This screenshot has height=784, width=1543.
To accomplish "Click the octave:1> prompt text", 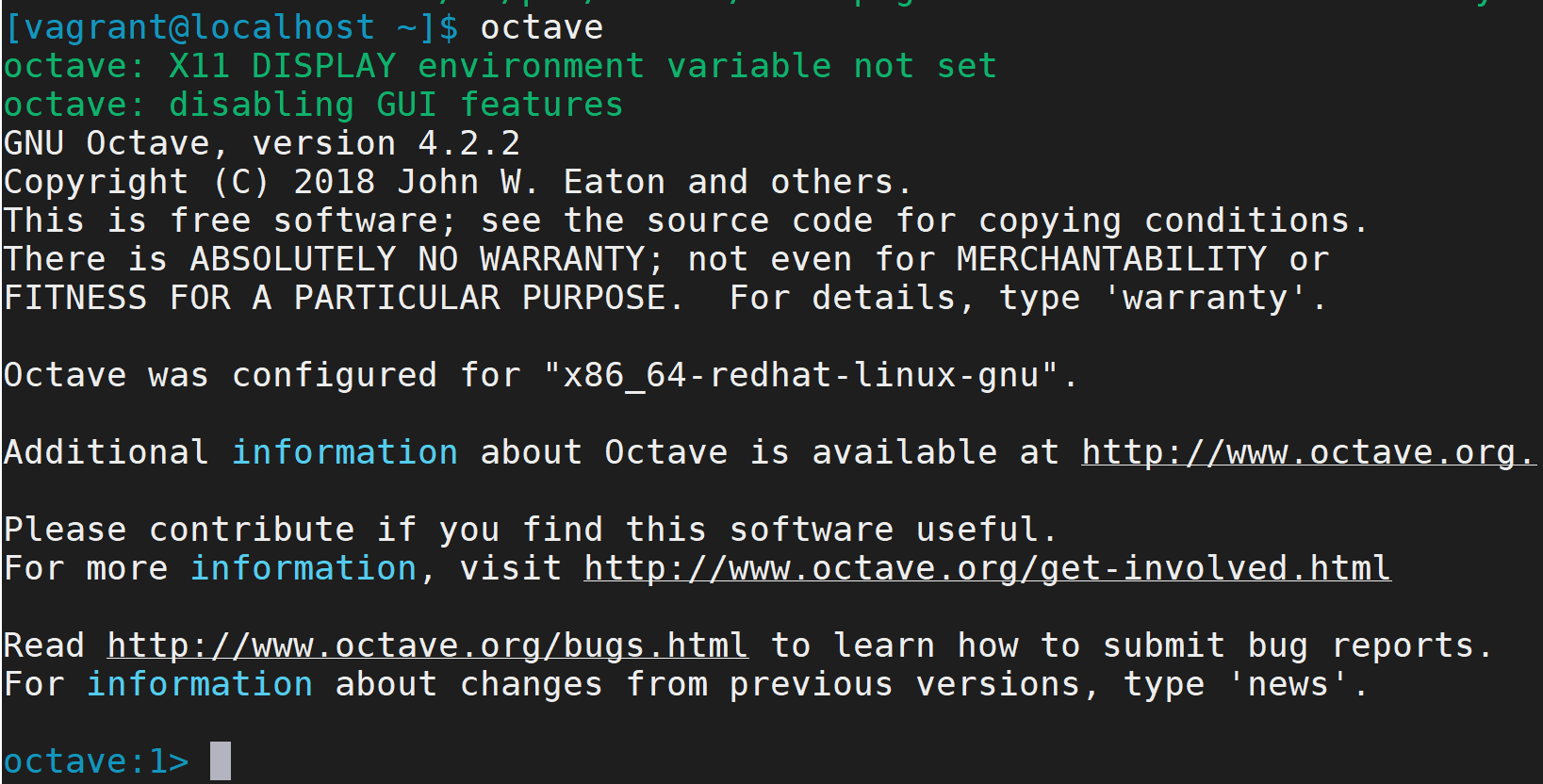I will tap(96, 761).
